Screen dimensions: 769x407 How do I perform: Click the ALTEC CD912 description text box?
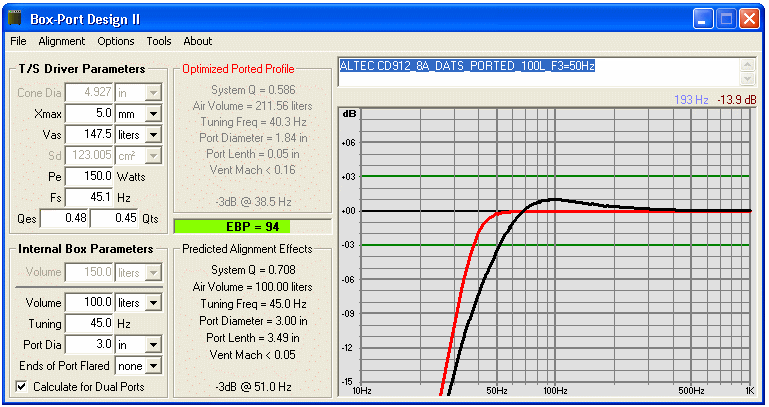[x=538, y=72]
